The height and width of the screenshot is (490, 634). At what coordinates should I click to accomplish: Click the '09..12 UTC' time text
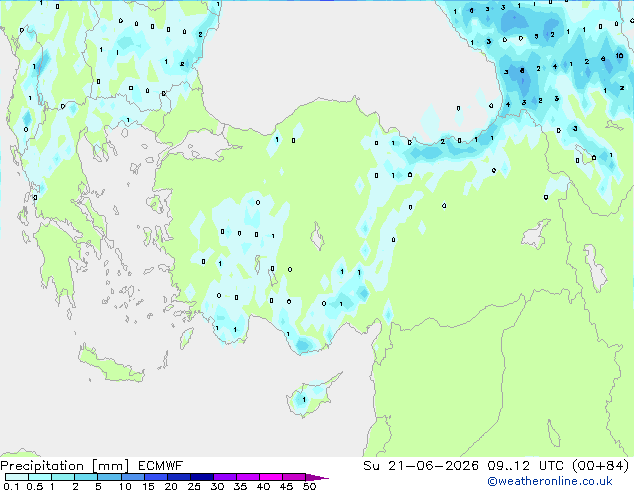(525, 466)
